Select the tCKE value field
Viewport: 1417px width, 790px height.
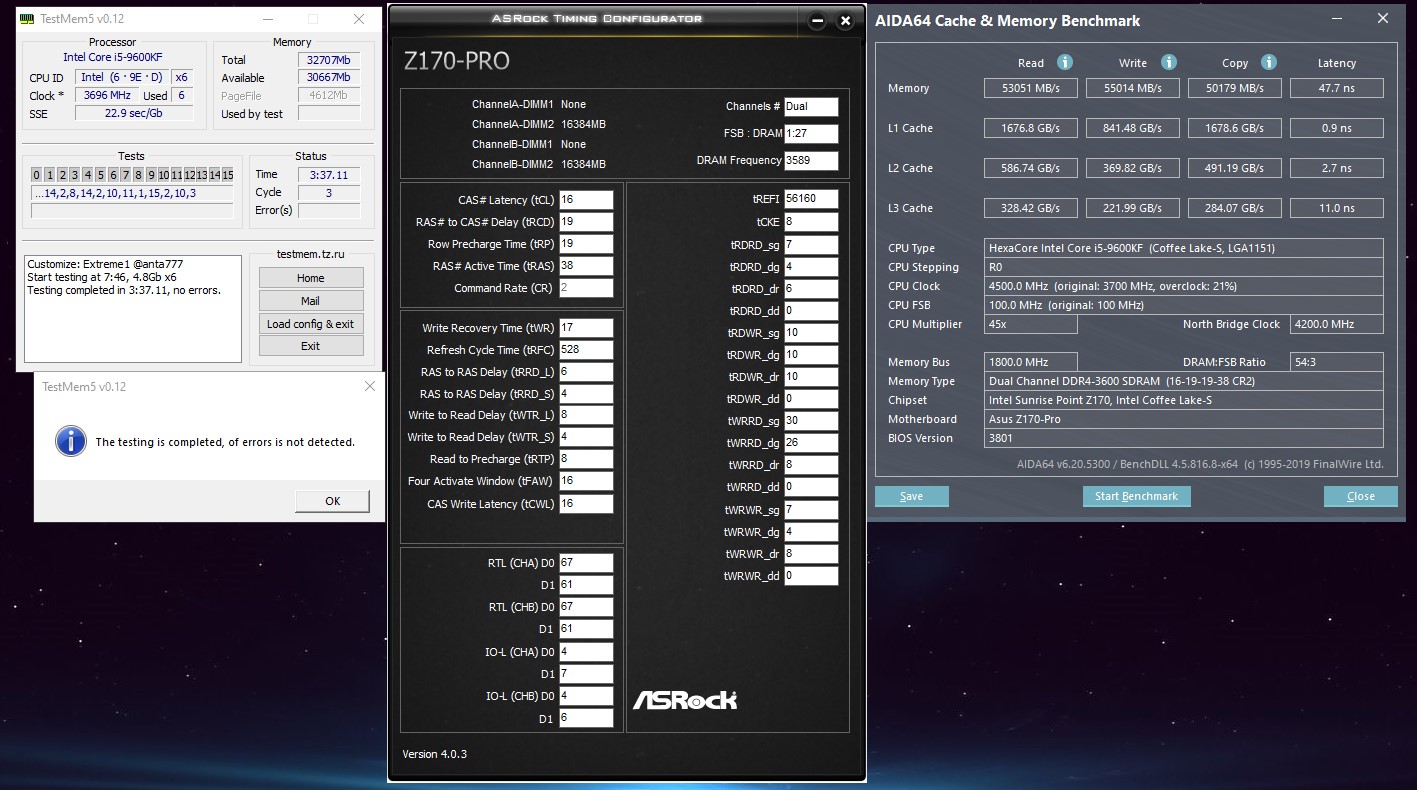click(x=811, y=222)
